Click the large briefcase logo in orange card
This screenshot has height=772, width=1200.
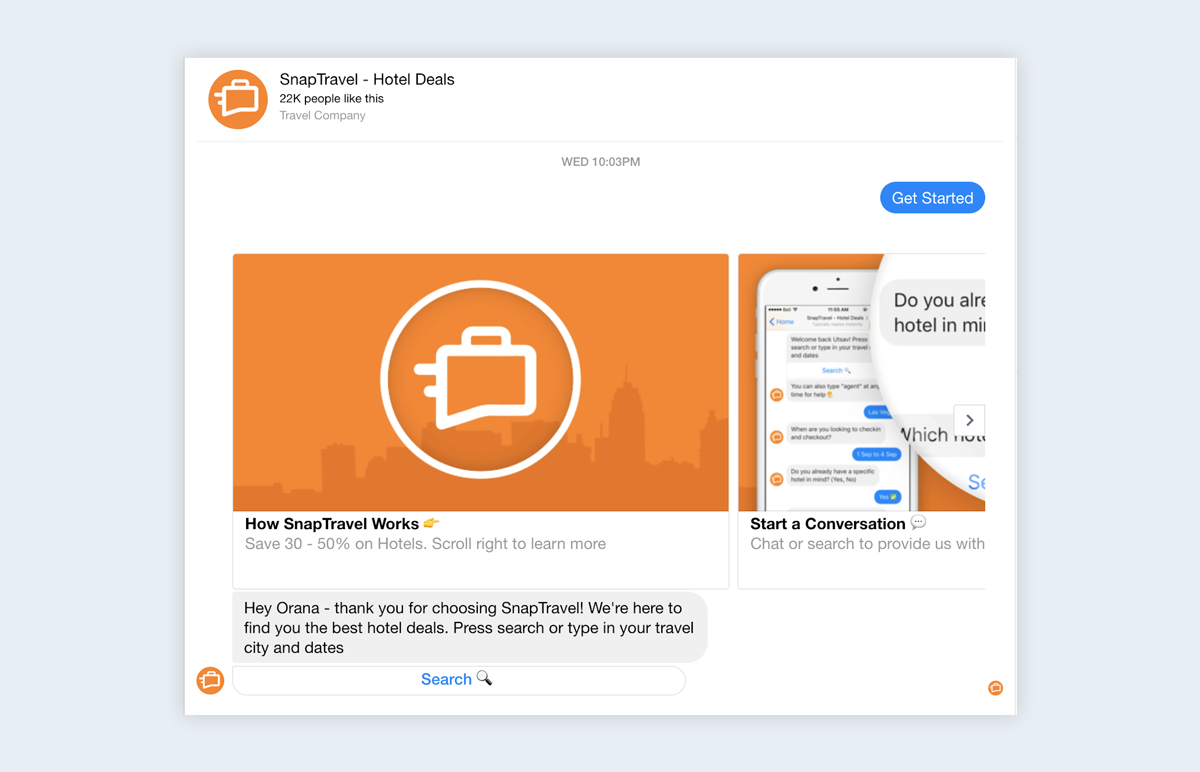point(481,381)
